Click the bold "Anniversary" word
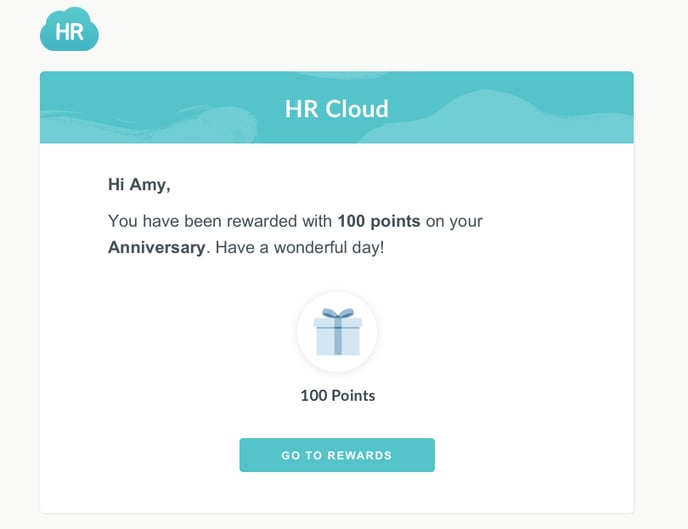Screen dimensions: 688x529 (x=157, y=247)
